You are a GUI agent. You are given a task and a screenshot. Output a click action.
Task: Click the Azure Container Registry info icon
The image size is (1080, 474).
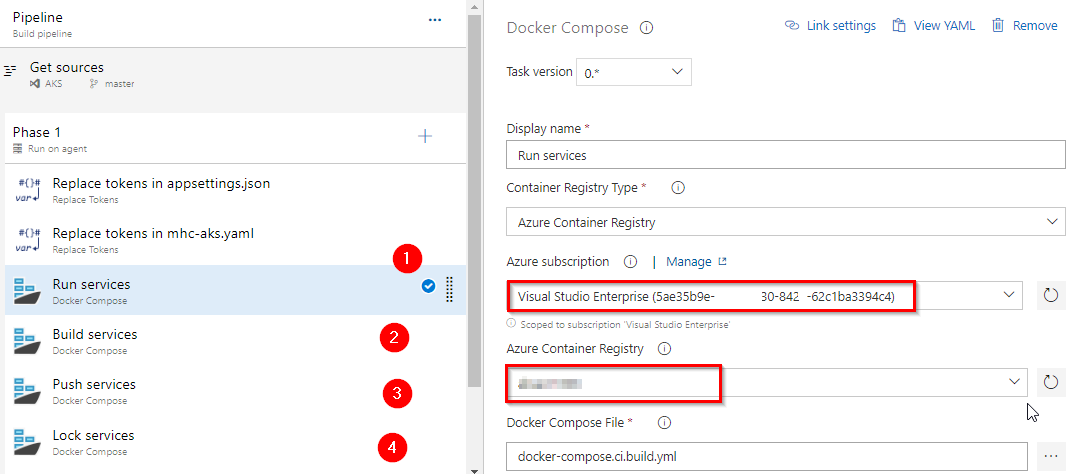click(x=664, y=349)
